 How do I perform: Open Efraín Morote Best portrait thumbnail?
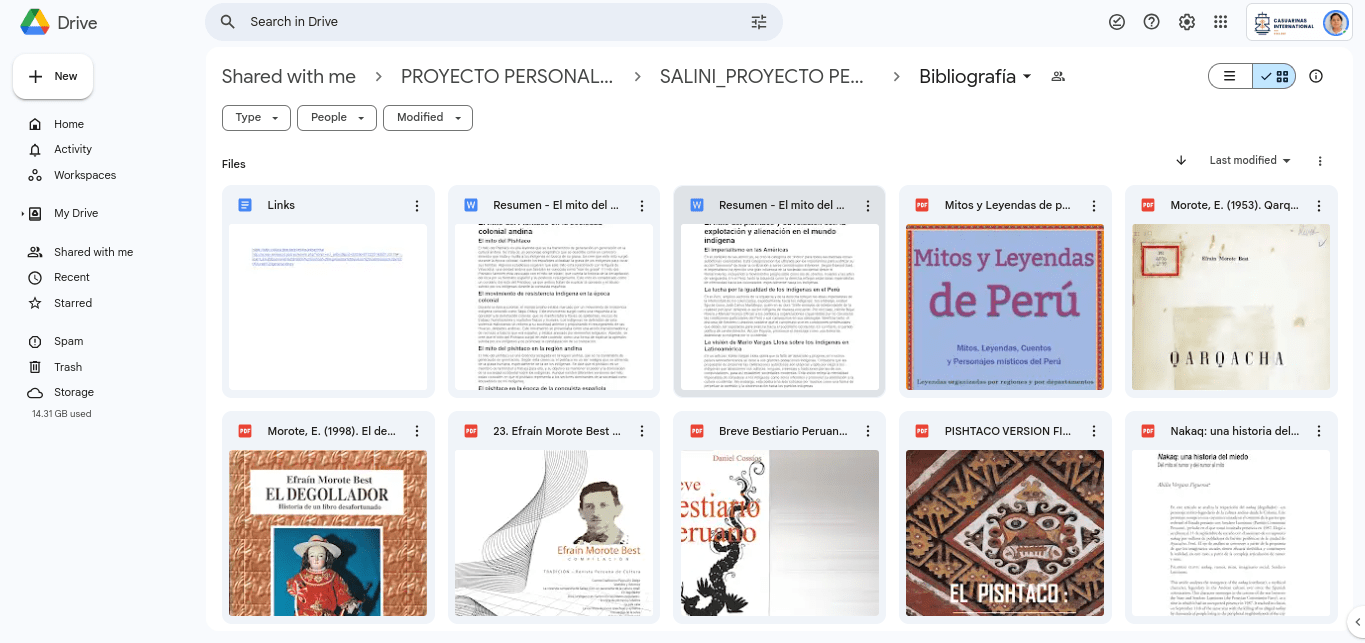pyautogui.click(x=554, y=533)
